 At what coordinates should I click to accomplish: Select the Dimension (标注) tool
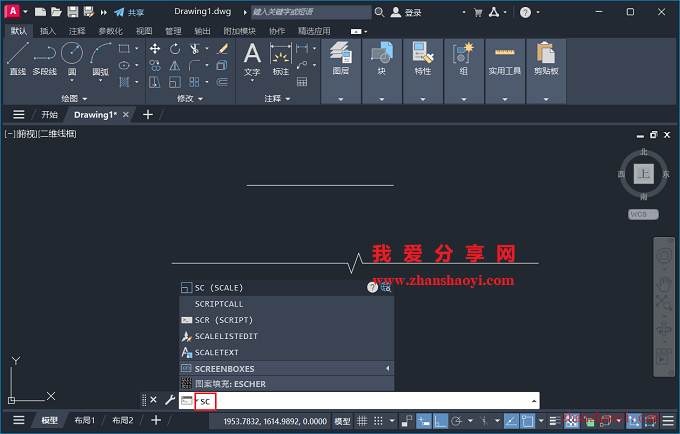coord(281,60)
